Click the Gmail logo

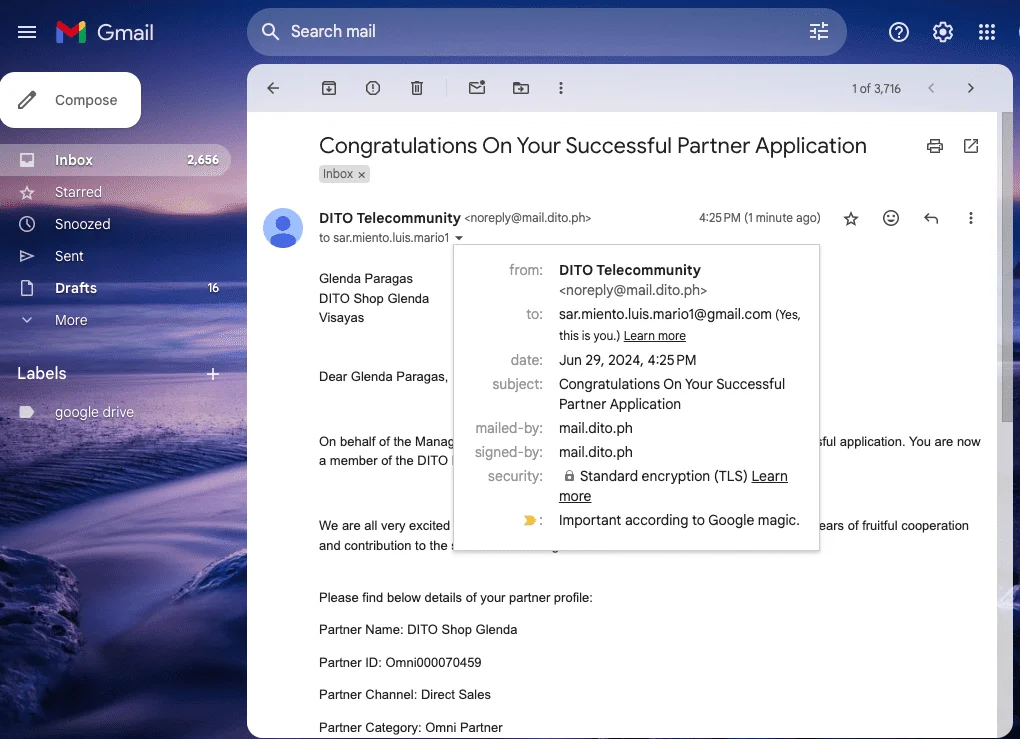point(105,32)
